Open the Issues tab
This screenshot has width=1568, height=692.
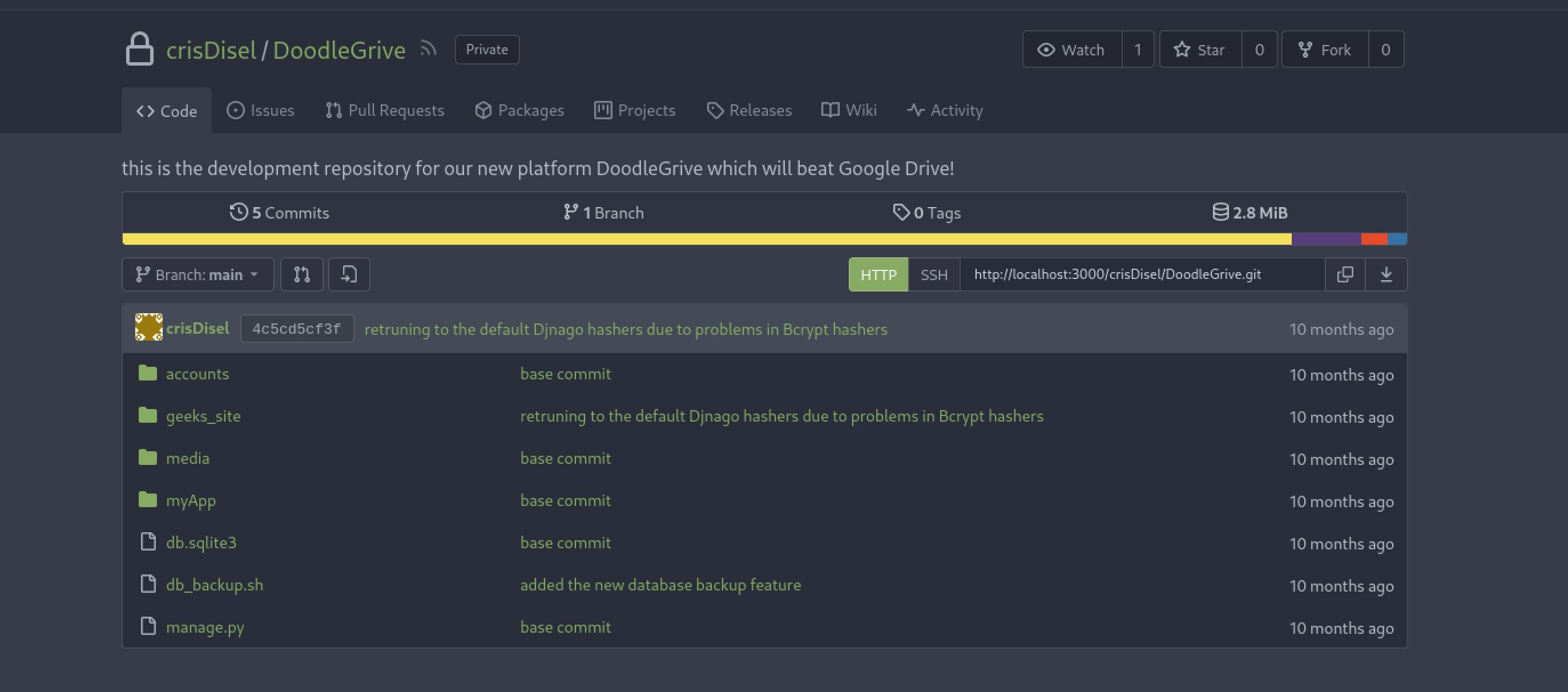coord(260,110)
